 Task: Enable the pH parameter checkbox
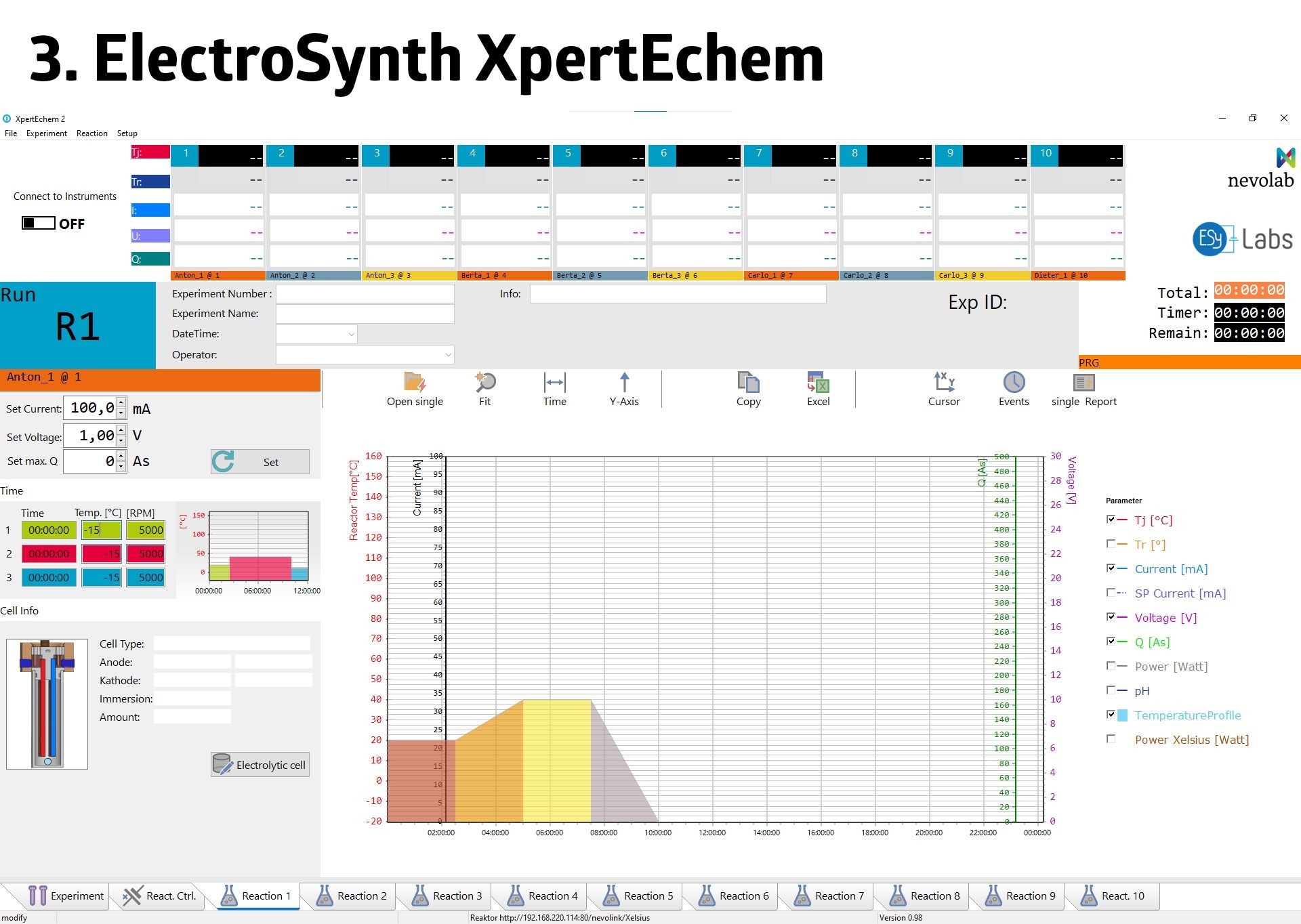click(1111, 690)
